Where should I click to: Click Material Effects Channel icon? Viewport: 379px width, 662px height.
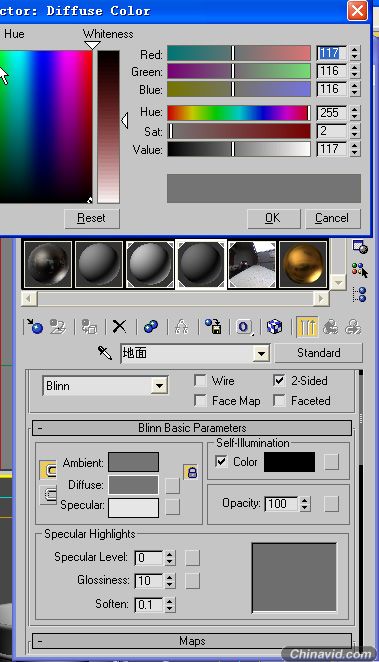244,326
